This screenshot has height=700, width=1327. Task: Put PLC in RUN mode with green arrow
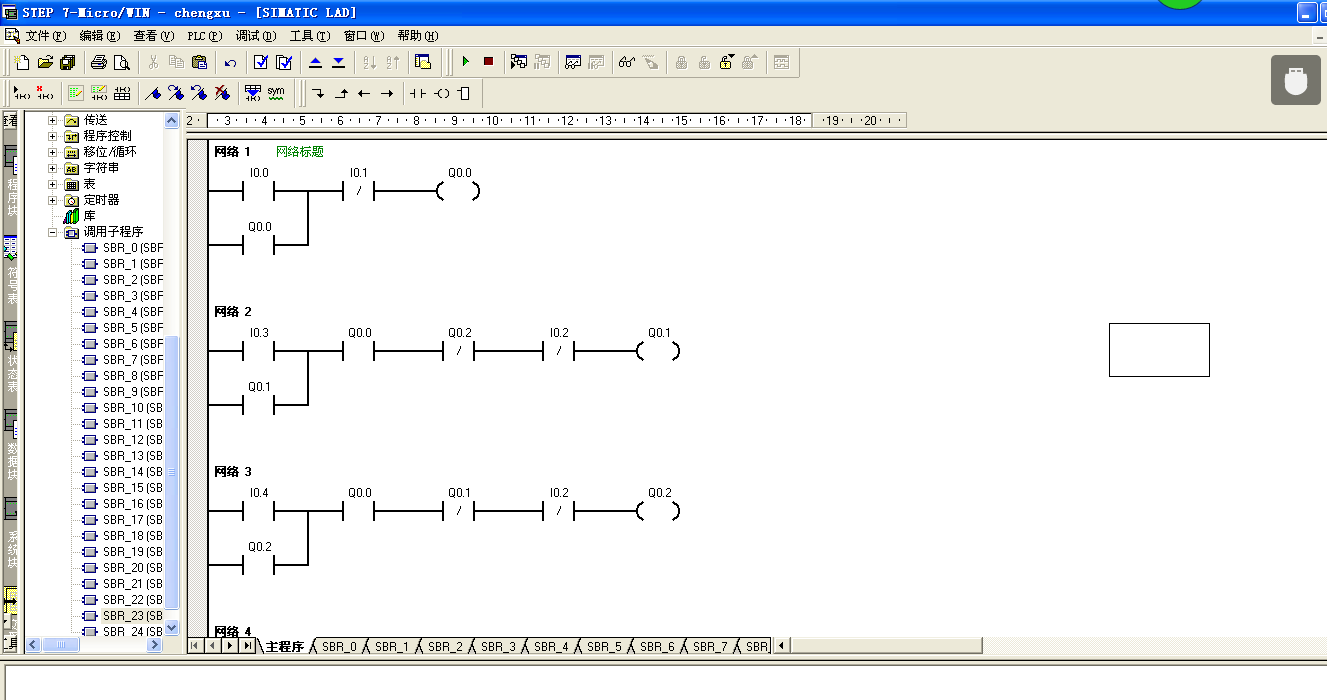point(465,62)
